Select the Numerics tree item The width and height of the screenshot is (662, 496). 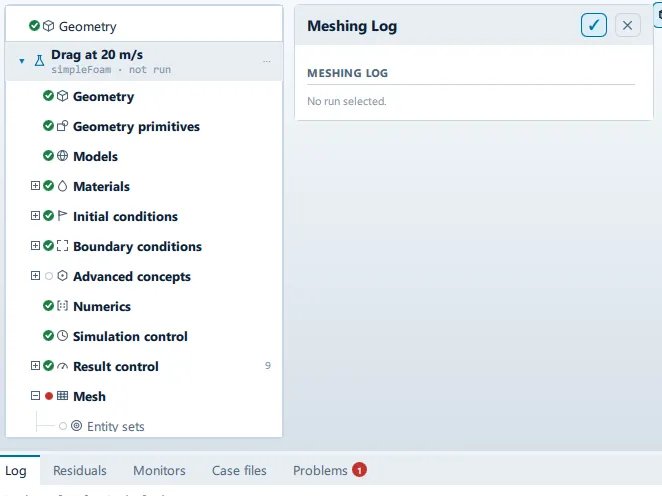pyautogui.click(x=144, y=306)
